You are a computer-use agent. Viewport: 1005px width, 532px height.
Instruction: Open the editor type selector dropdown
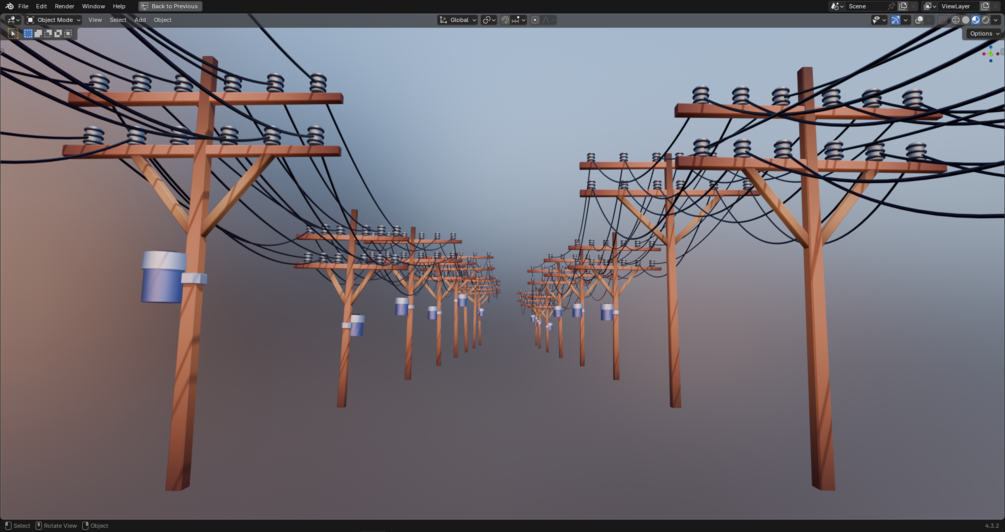coord(13,20)
